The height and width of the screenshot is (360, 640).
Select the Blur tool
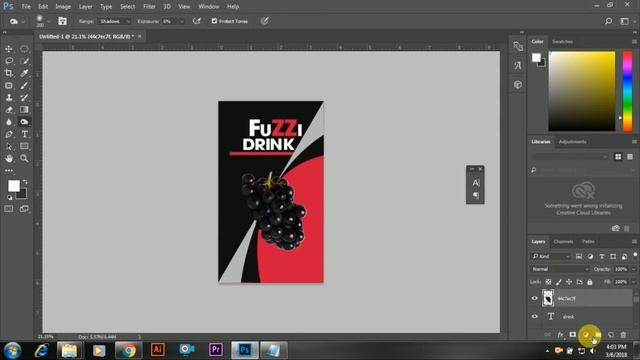[x=9, y=122]
